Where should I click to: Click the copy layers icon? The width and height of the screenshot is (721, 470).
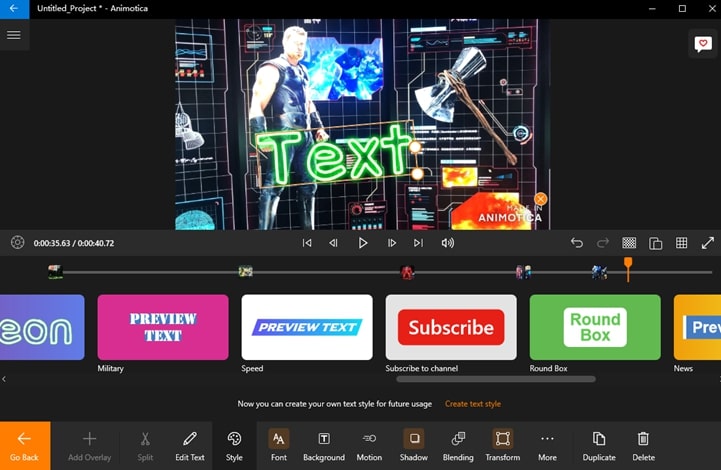point(655,243)
